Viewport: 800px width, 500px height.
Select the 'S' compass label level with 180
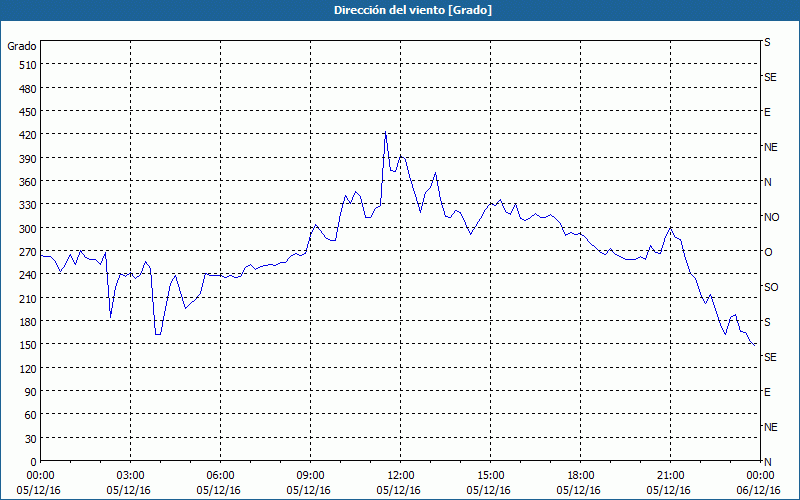tap(767, 322)
